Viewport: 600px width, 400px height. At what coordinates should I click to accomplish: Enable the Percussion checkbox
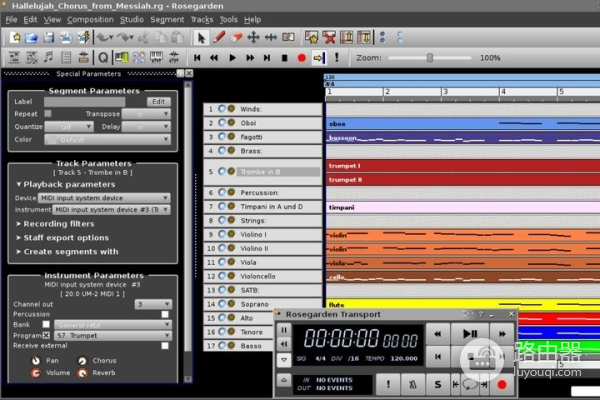pyautogui.click(x=165, y=314)
